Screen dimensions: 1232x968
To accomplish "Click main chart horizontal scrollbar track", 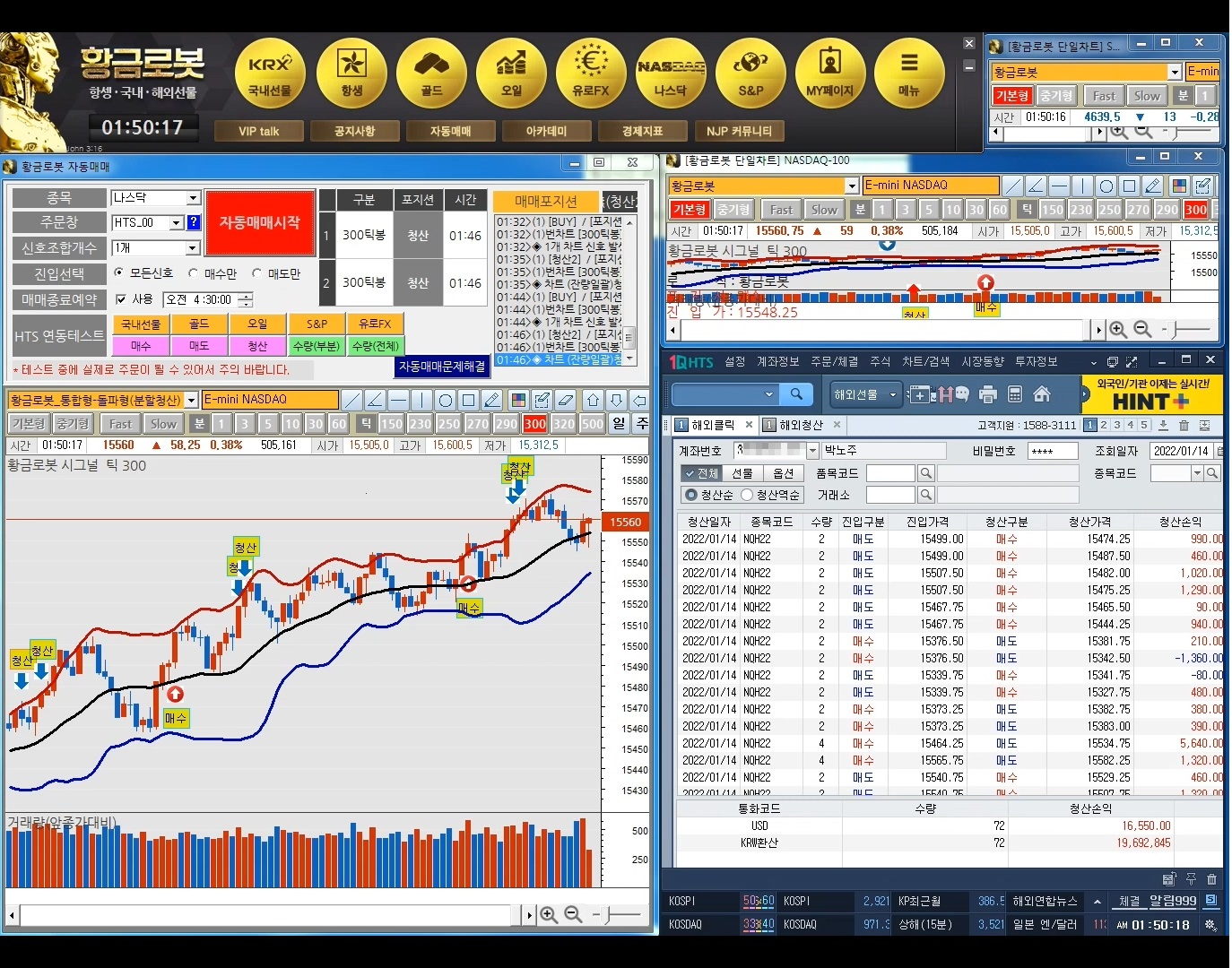I will pos(266,915).
